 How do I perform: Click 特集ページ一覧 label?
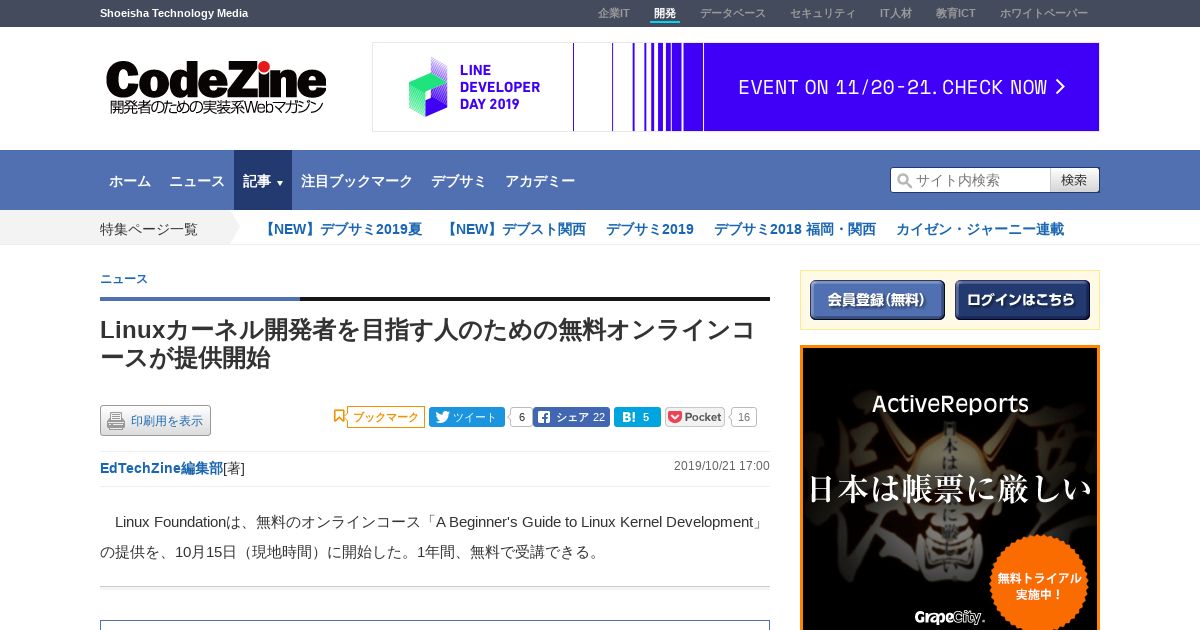149,229
